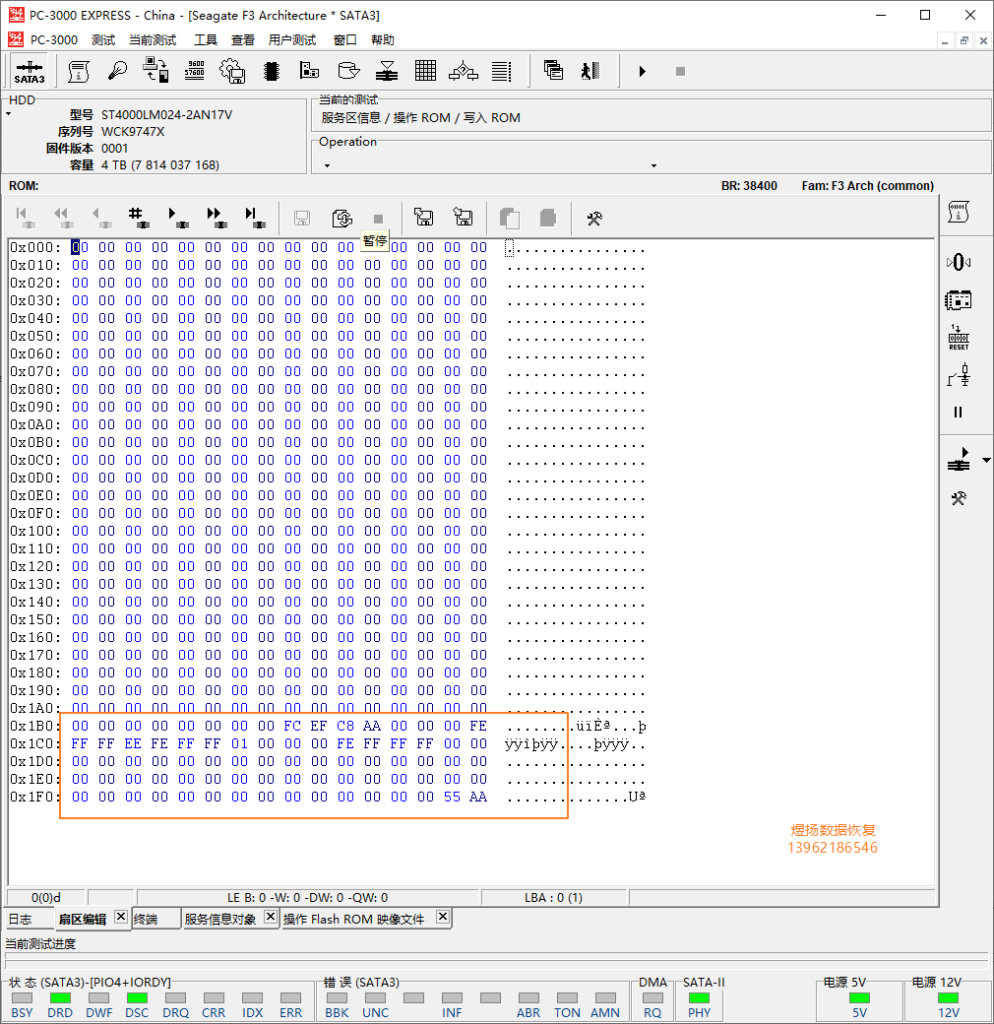Open the 工具 menu
994x1024 pixels.
point(205,40)
